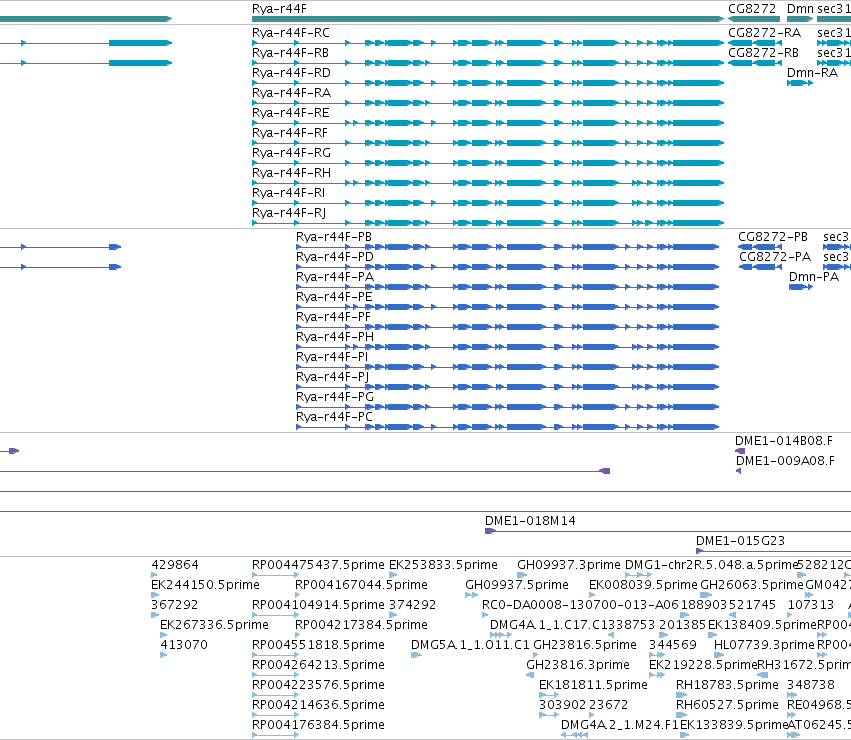Click EST RP004223576.5prime
This screenshot has width=851, height=740.
[x=318, y=686]
